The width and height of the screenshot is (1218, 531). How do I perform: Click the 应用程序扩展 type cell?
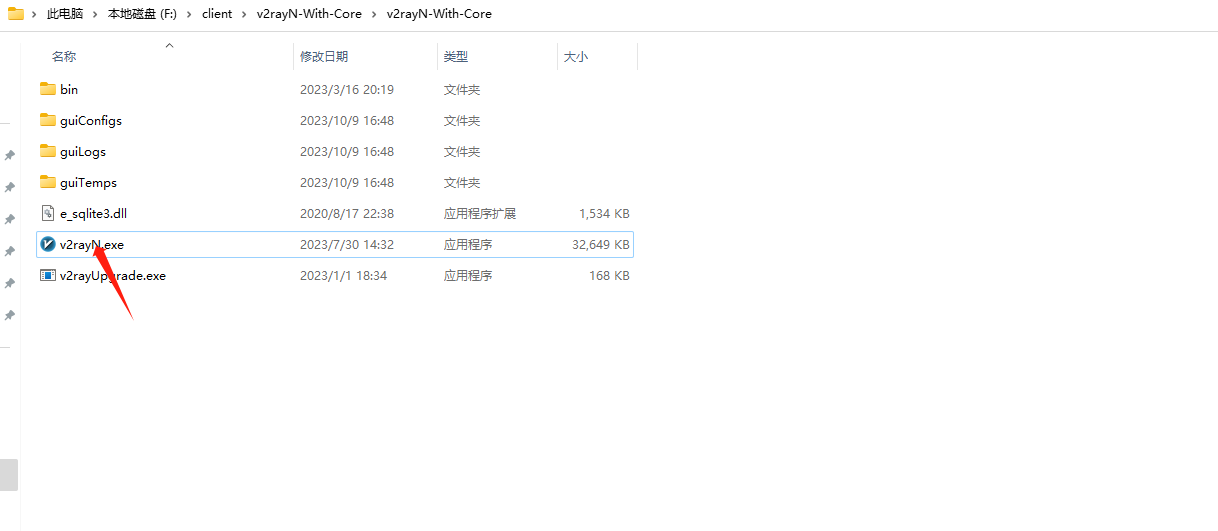480,213
